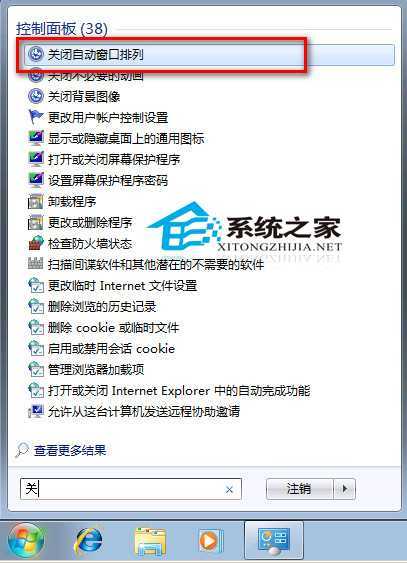Expand the arrow next to 注销
This screenshot has height=563, width=407.
point(345,489)
